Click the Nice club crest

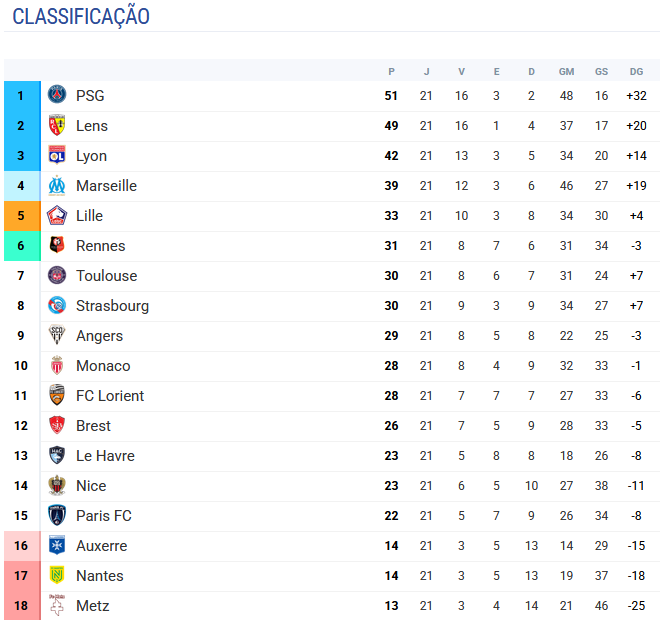click(x=57, y=486)
